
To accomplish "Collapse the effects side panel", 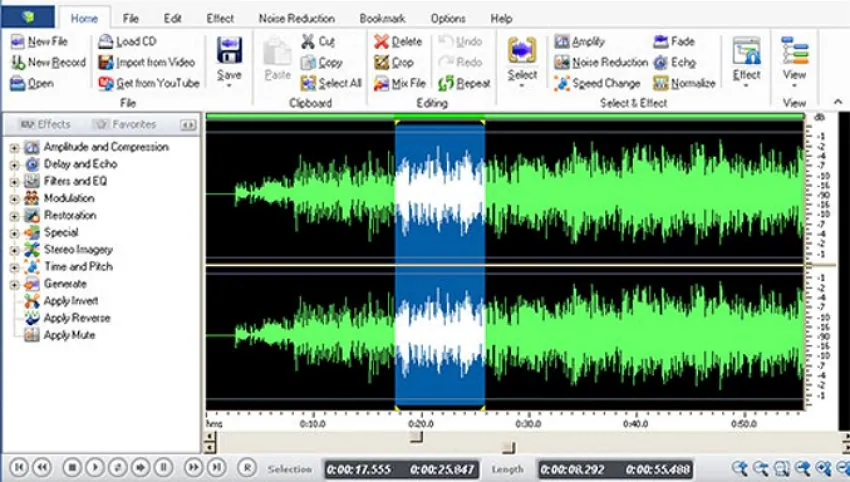I will tap(188, 125).
